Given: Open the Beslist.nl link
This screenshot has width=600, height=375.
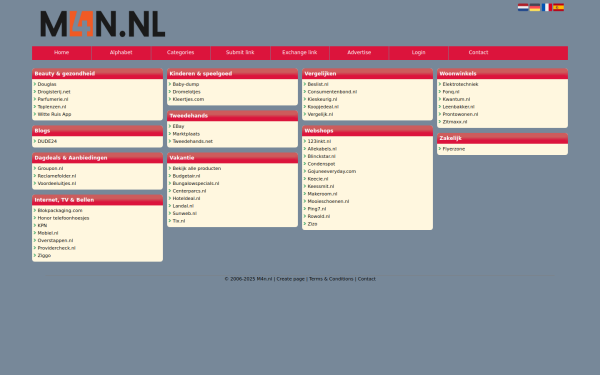Looking at the screenshot, I should [318, 84].
